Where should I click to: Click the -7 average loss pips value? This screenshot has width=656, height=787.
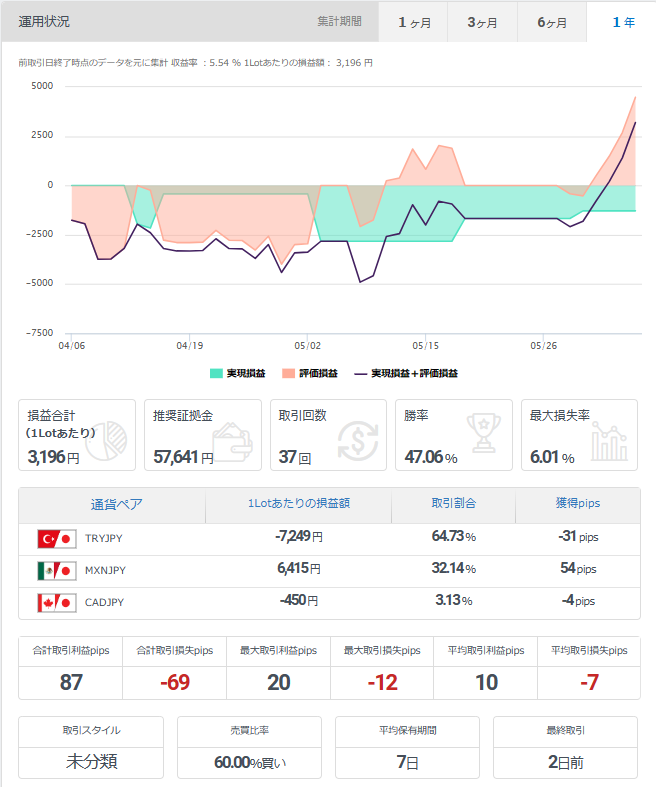click(589, 683)
